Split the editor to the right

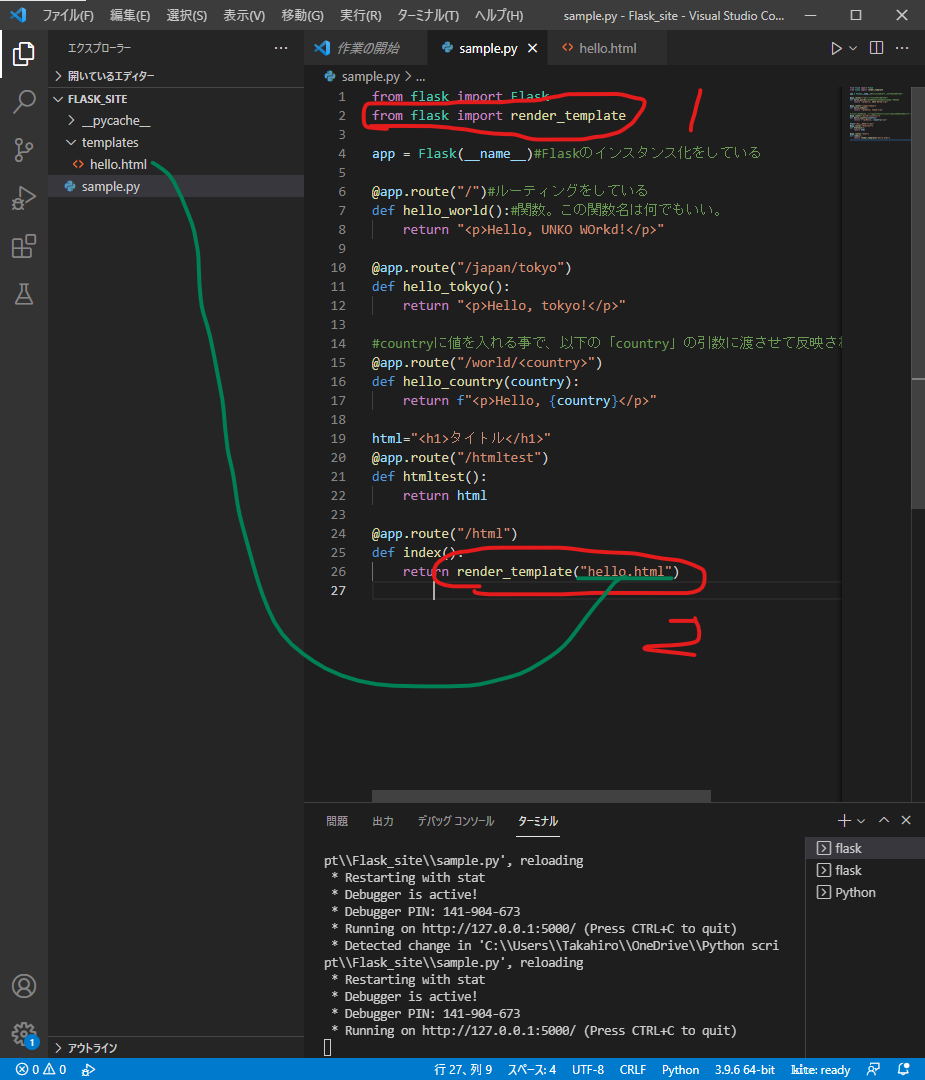click(876, 48)
